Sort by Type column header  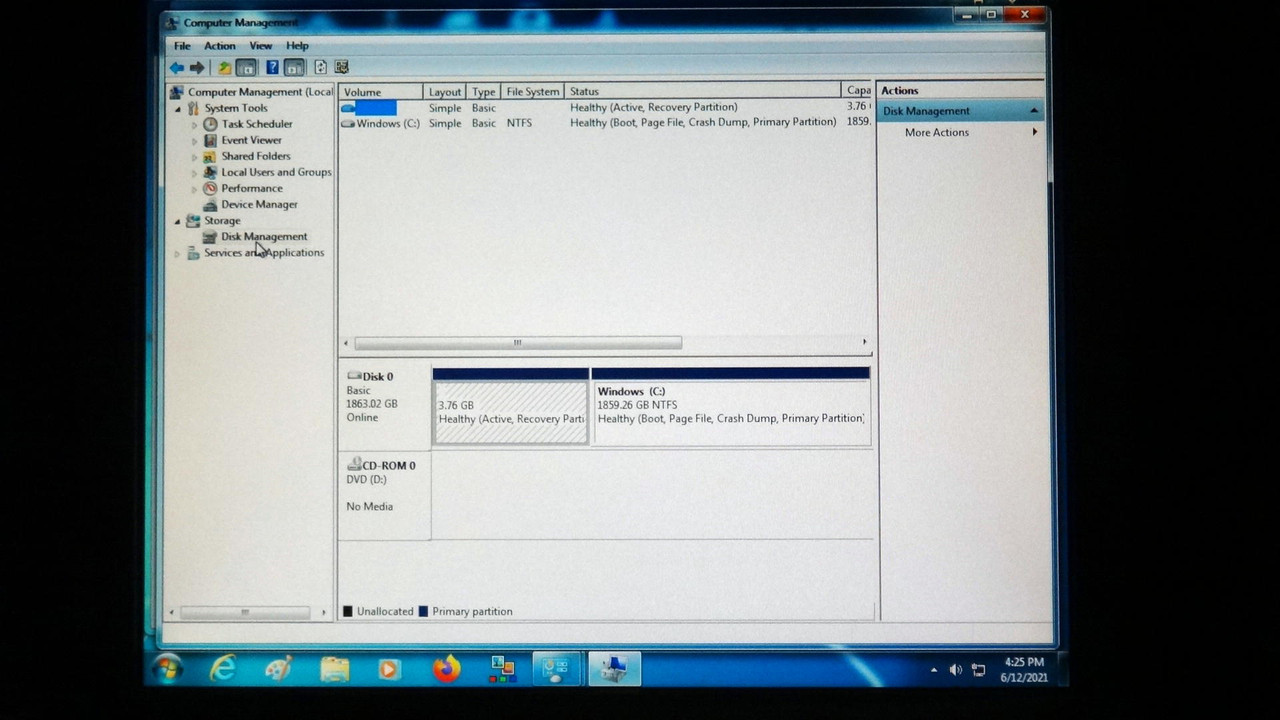pyautogui.click(x=484, y=91)
